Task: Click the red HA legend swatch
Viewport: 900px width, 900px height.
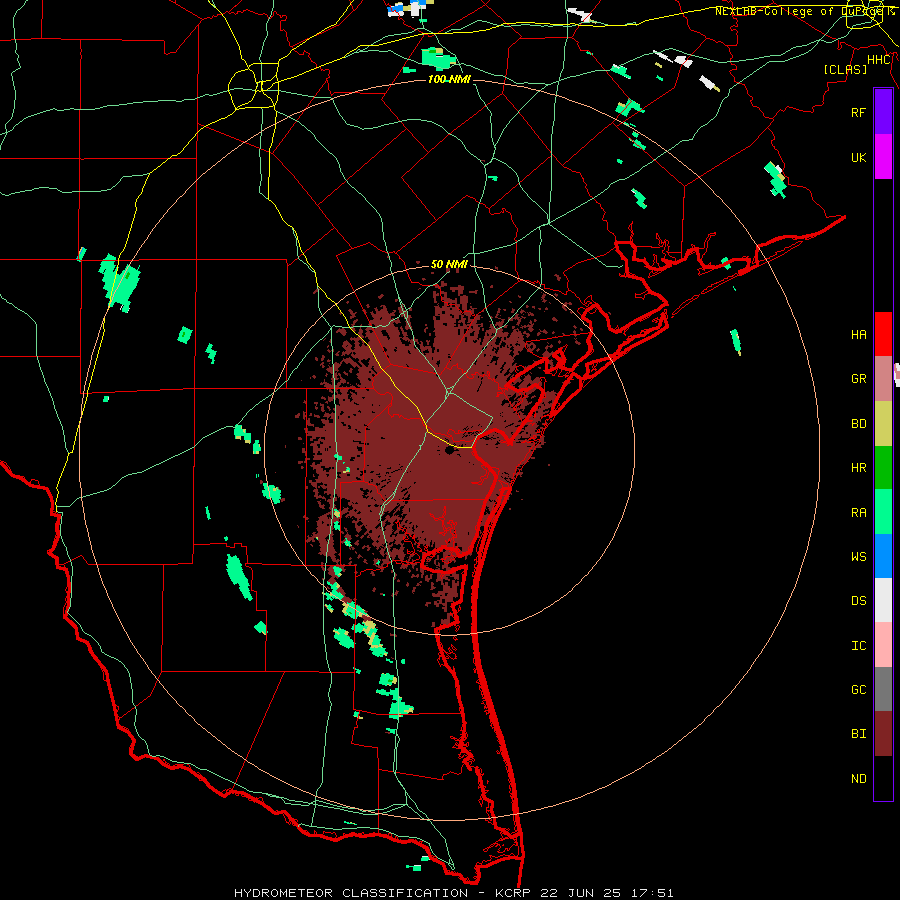Action: point(883,334)
